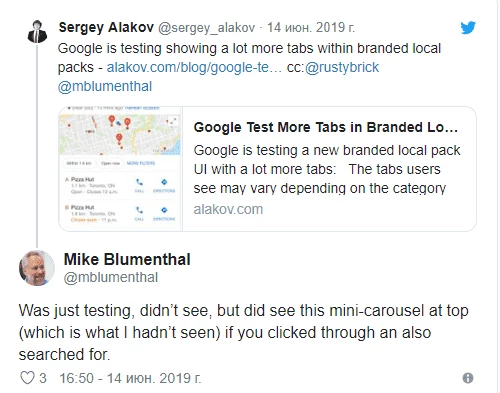This screenshot has width=500, height=393.
Task: Like the tweet with the heart icon
Action: coord(27,378)
